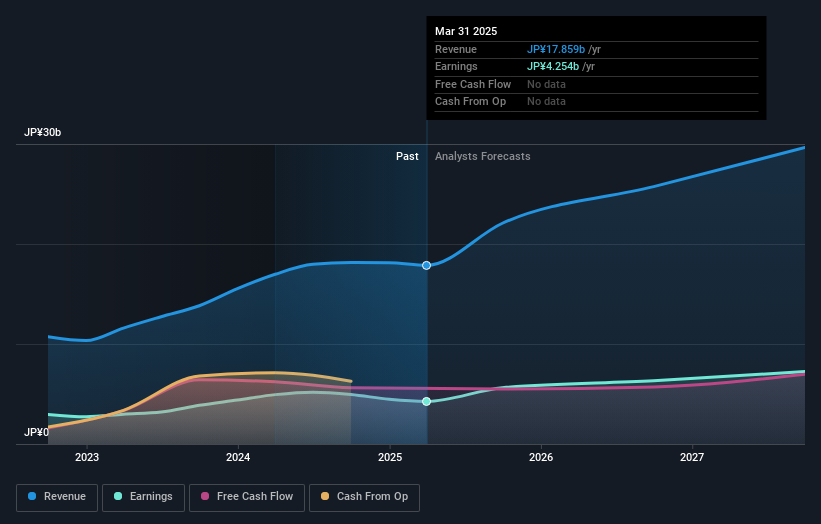Click the pink Free Cash Flow legend dot

(205, 496)
